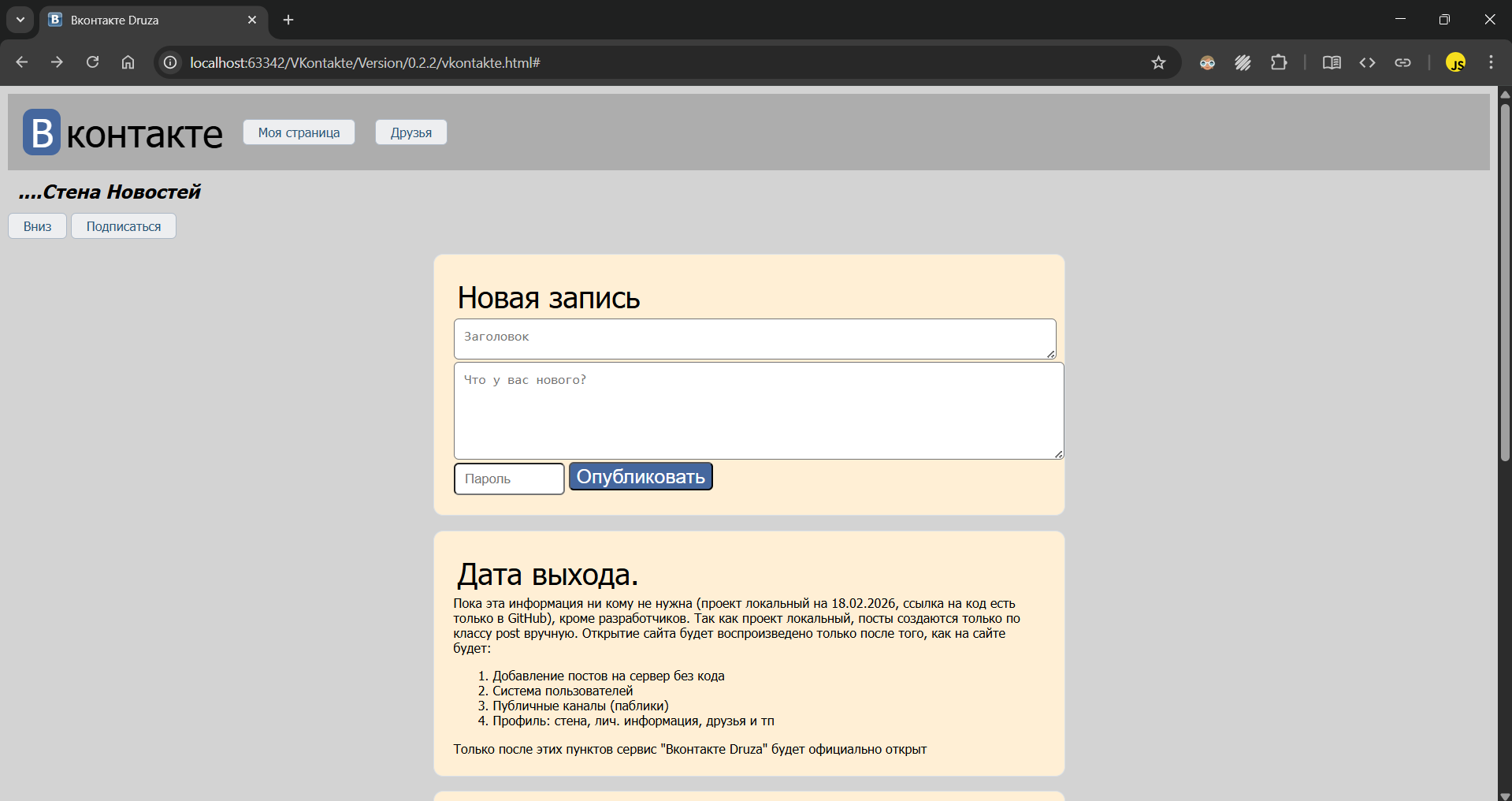The image size is (1512, 801).
Task: Click the Подписаться button
Action: click(x=124, y=226)
